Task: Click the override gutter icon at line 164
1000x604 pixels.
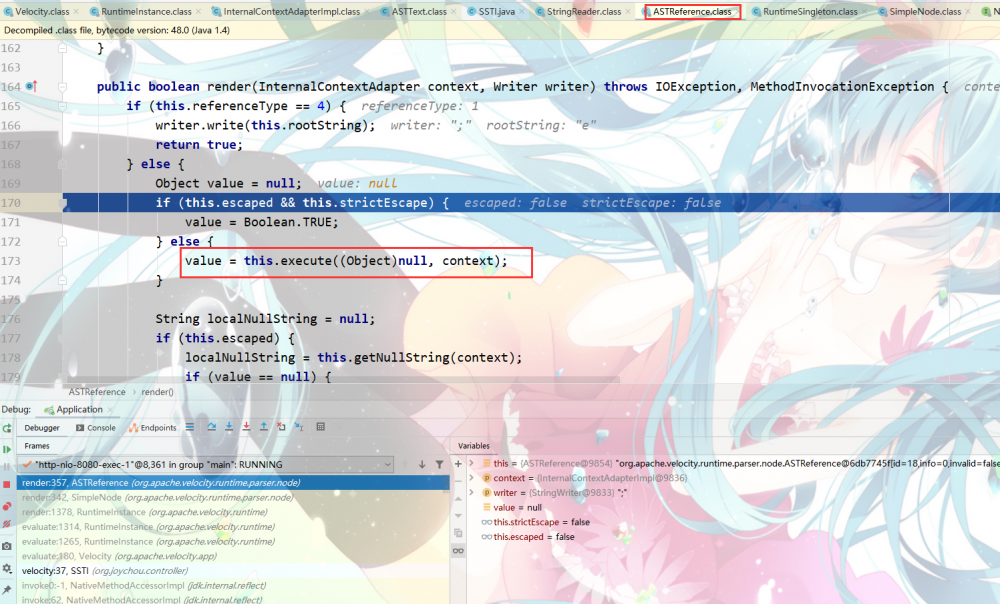Action: [x=31, y=86]
